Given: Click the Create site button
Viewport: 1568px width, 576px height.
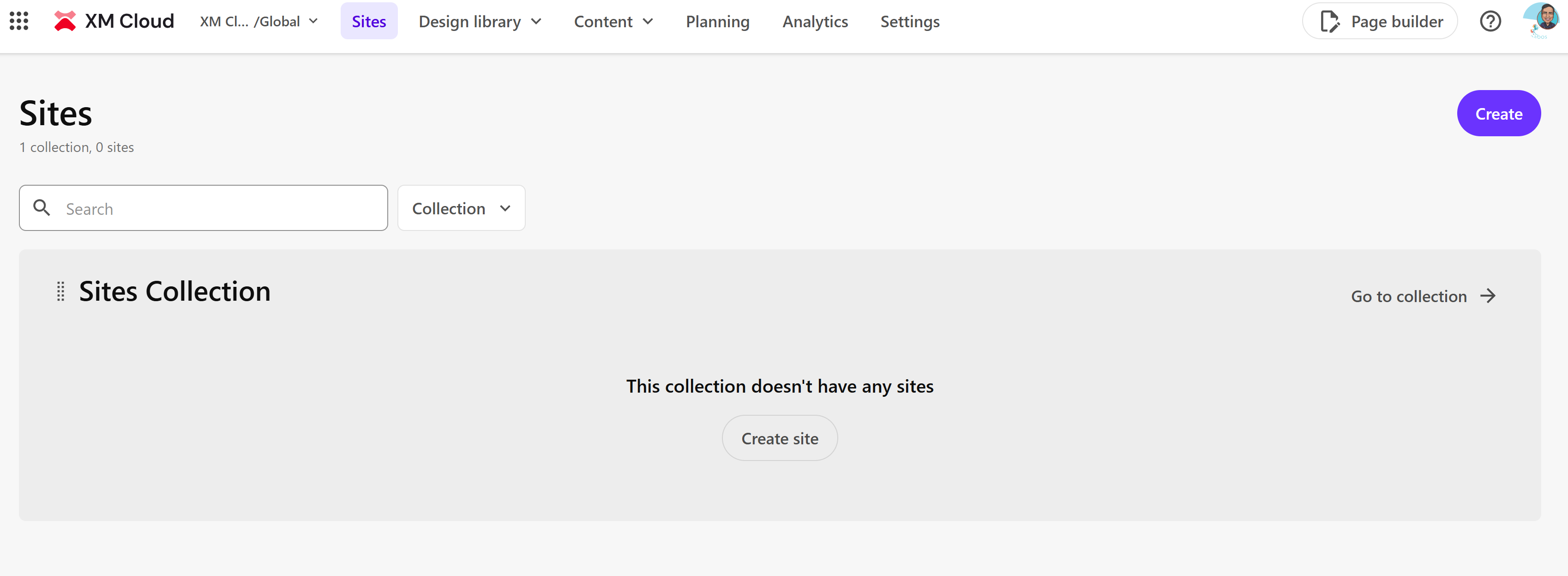Looking at the screenshot, I should 780,438.
